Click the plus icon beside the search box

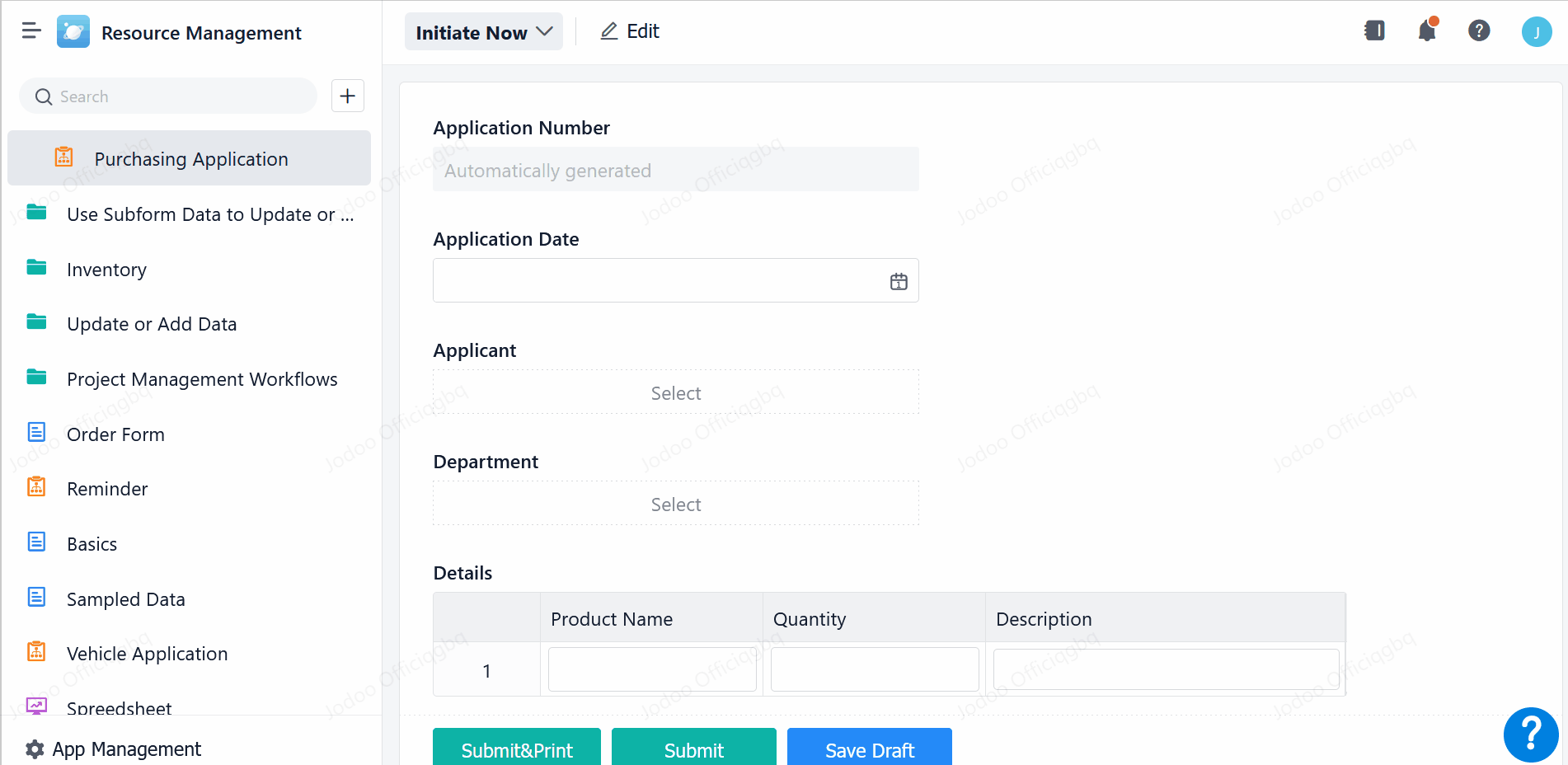click(347, 96)
